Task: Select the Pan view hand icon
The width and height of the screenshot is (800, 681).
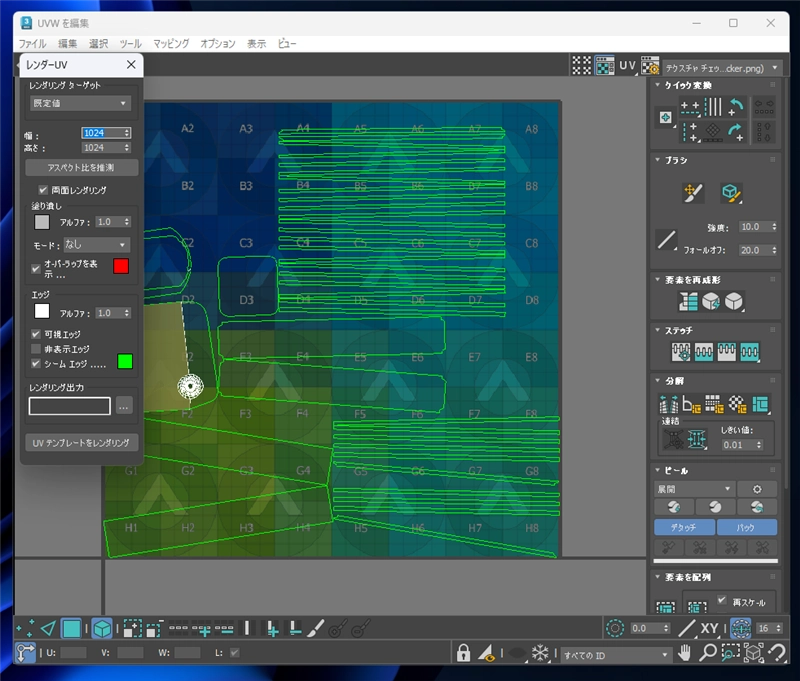Action: tap(685, 654)
